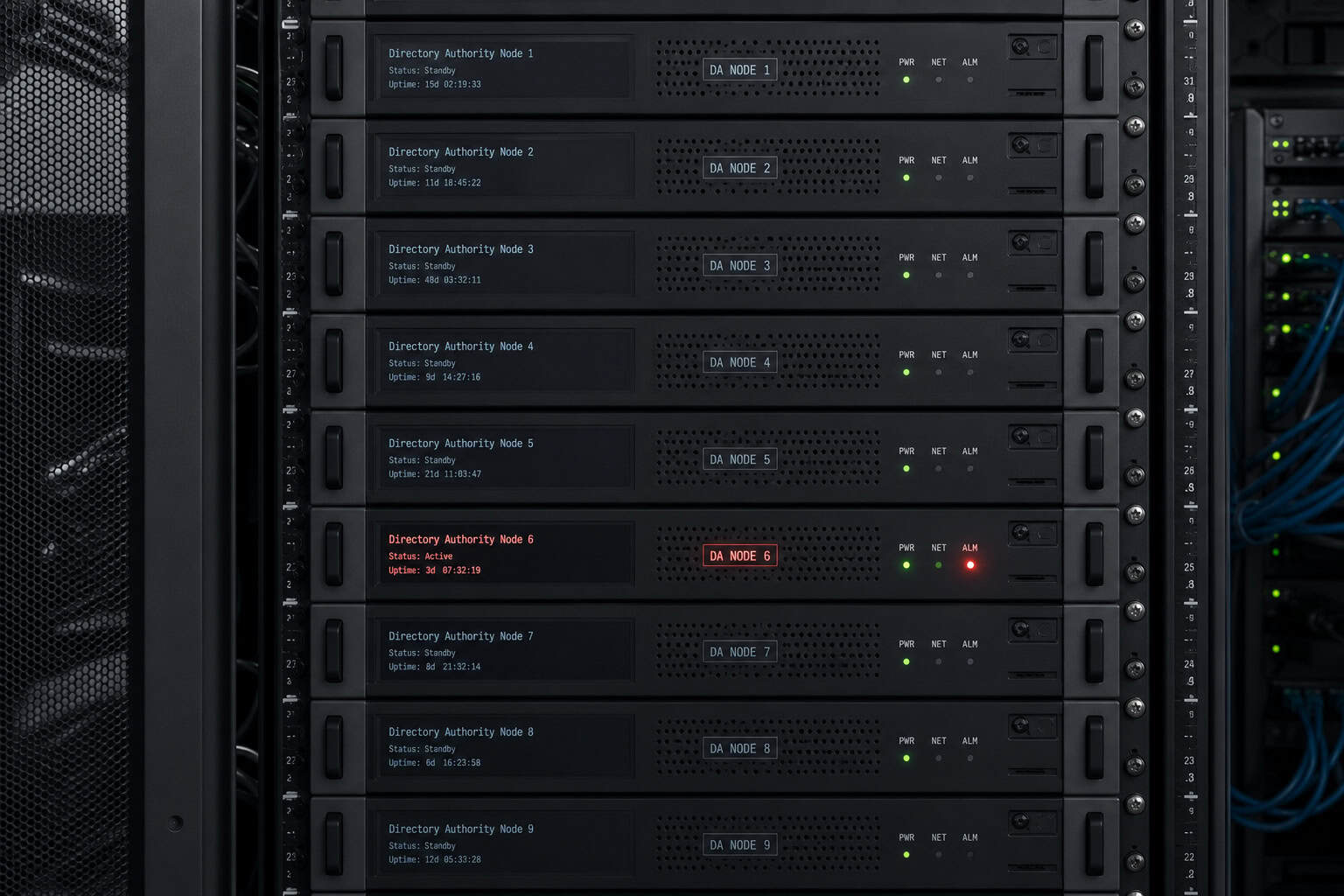This screenshot has width=1344, height=896.
Task: Select the DA NODE 1 label plate
Action: click(x=740, y=70)
